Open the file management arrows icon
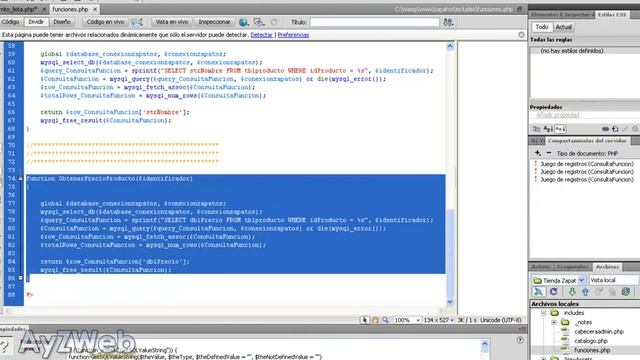The width and height of the screenshot is (640, 360). pos(448,22)
